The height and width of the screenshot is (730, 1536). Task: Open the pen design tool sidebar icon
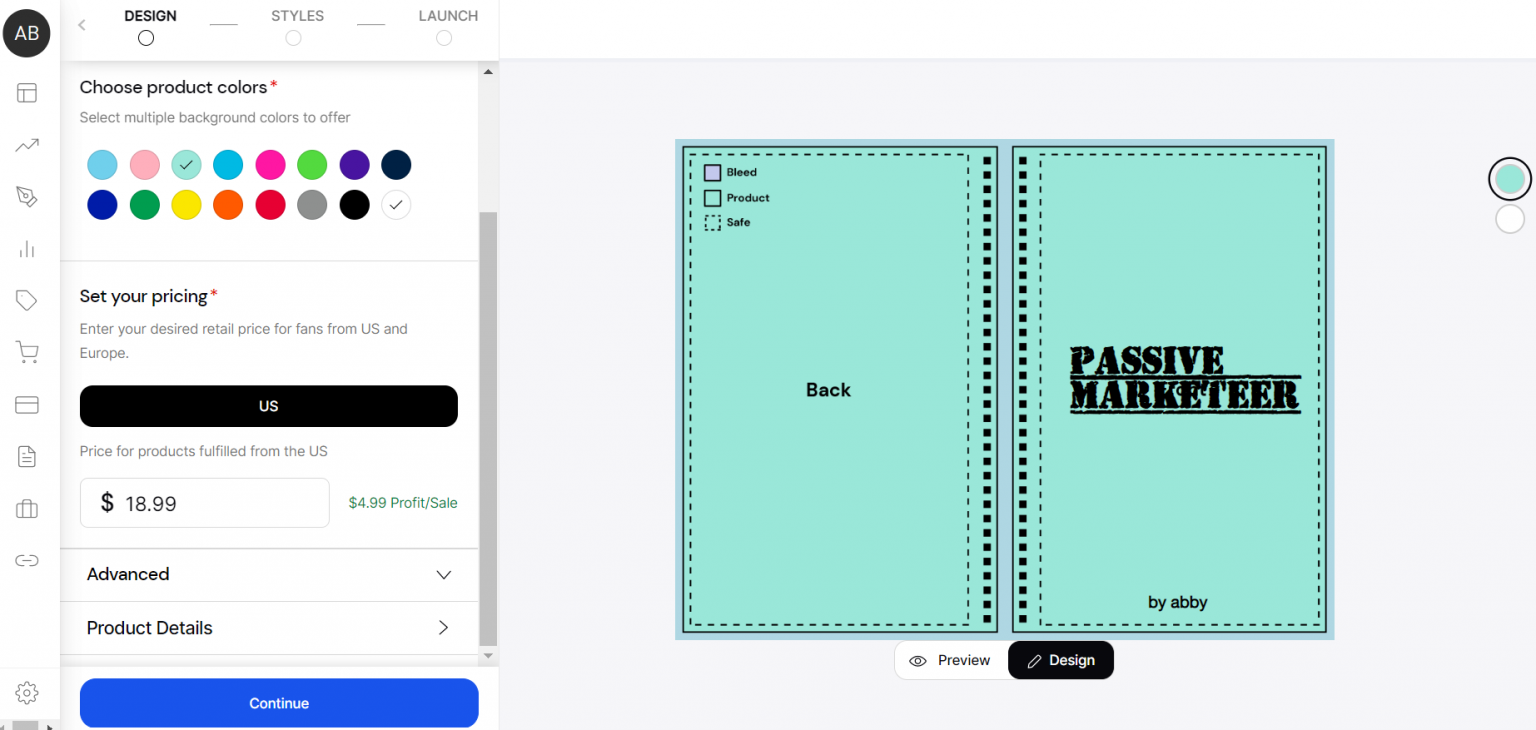pos(27,196)
